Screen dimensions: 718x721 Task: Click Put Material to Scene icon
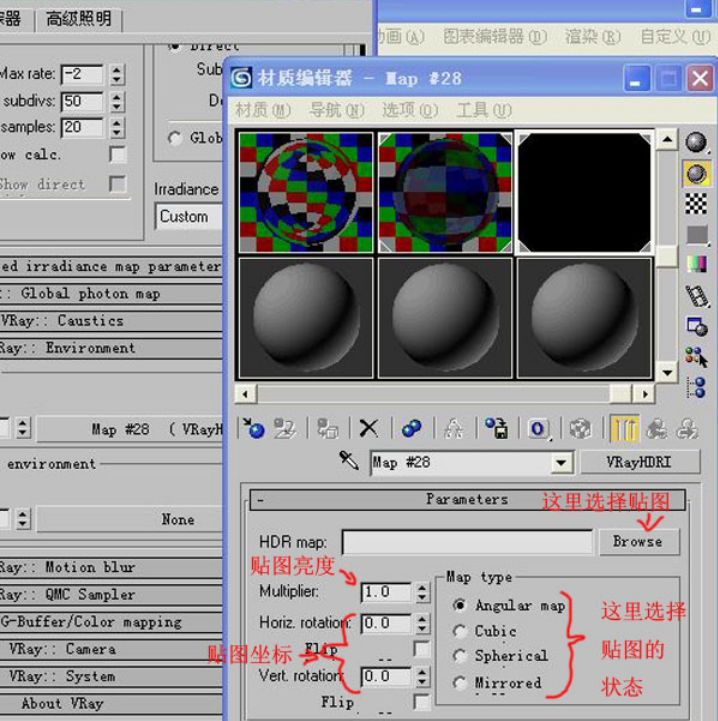click(x=286, y=429)
